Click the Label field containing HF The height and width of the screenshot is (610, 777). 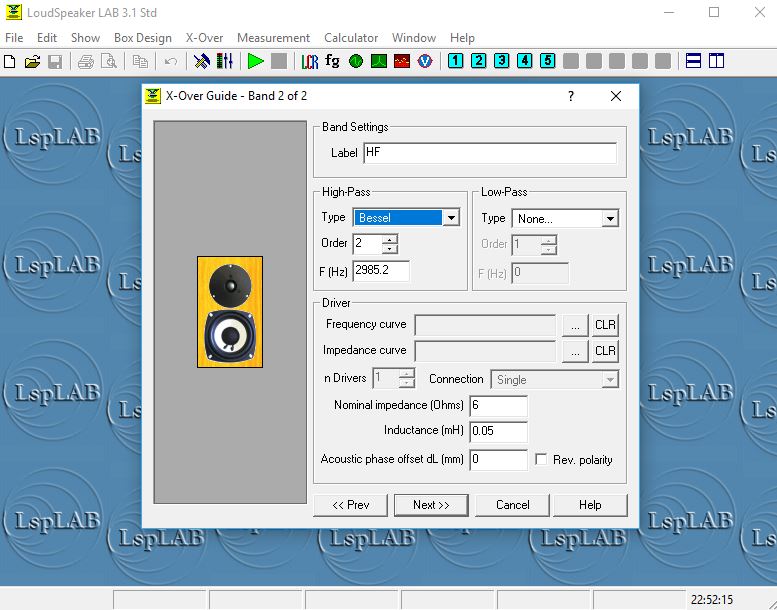tap(490, 153)
